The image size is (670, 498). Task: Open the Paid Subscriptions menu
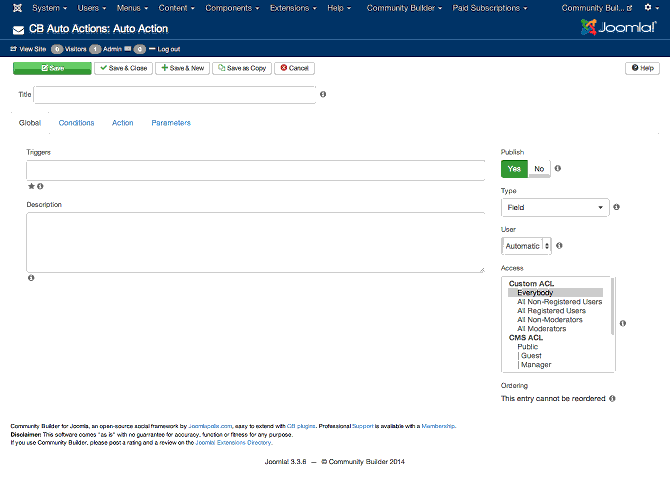click(490, 8)
